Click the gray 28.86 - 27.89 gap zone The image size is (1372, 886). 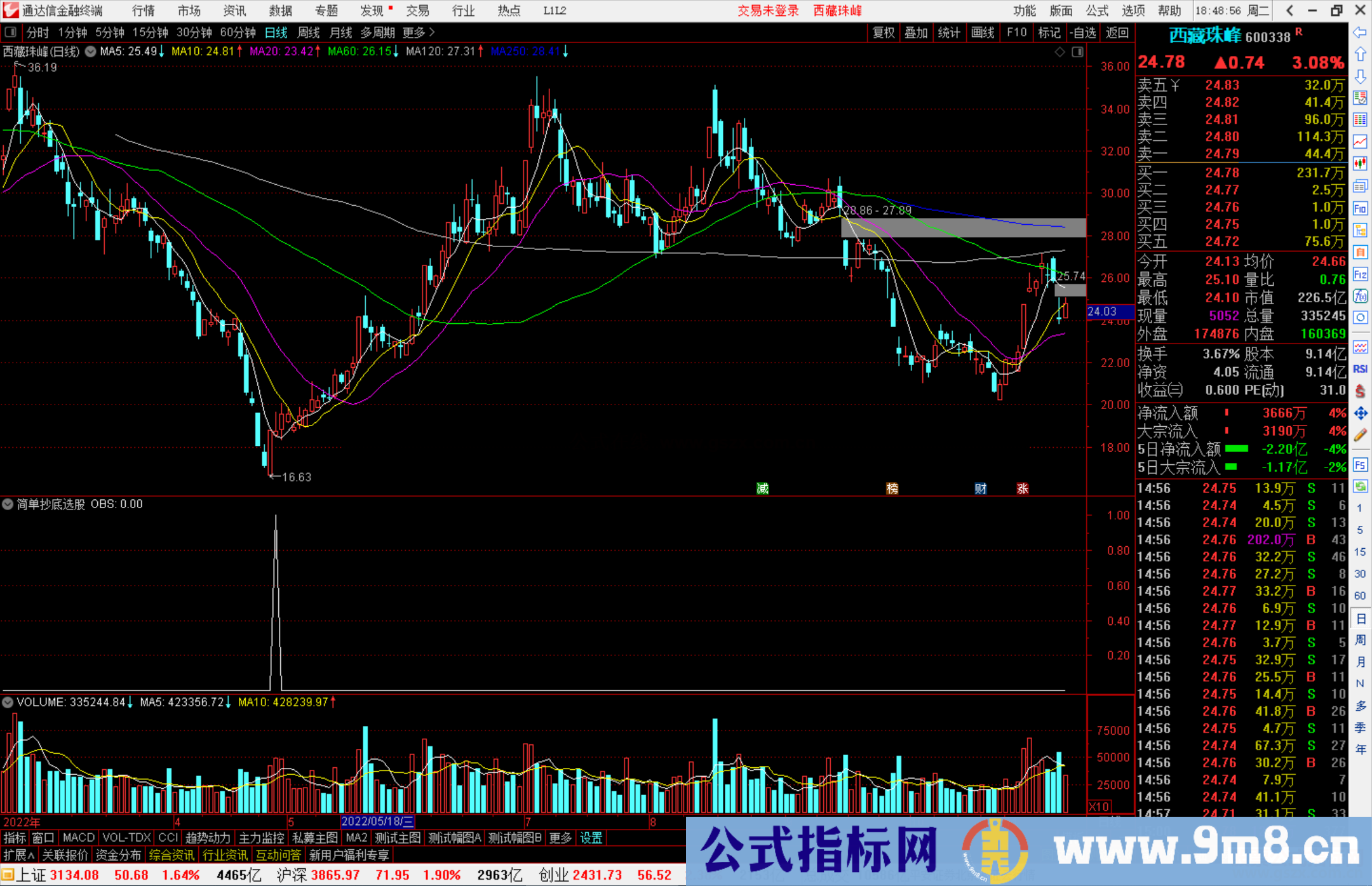pyautogui.click(x=964, y=227)
